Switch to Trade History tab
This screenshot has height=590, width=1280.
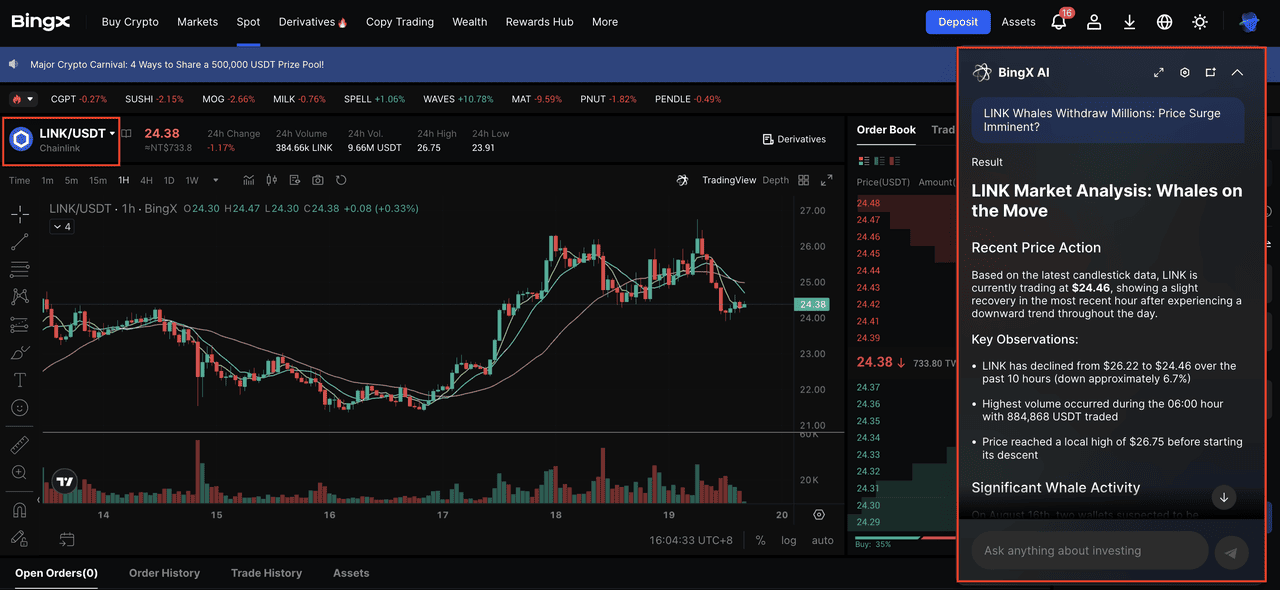coord(266,573)
